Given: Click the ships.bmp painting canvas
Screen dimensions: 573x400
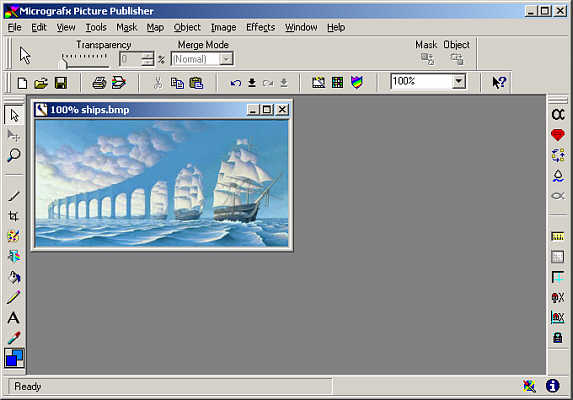Looking at the screenshot, I should pyautogui.click(x=162, y=183).
